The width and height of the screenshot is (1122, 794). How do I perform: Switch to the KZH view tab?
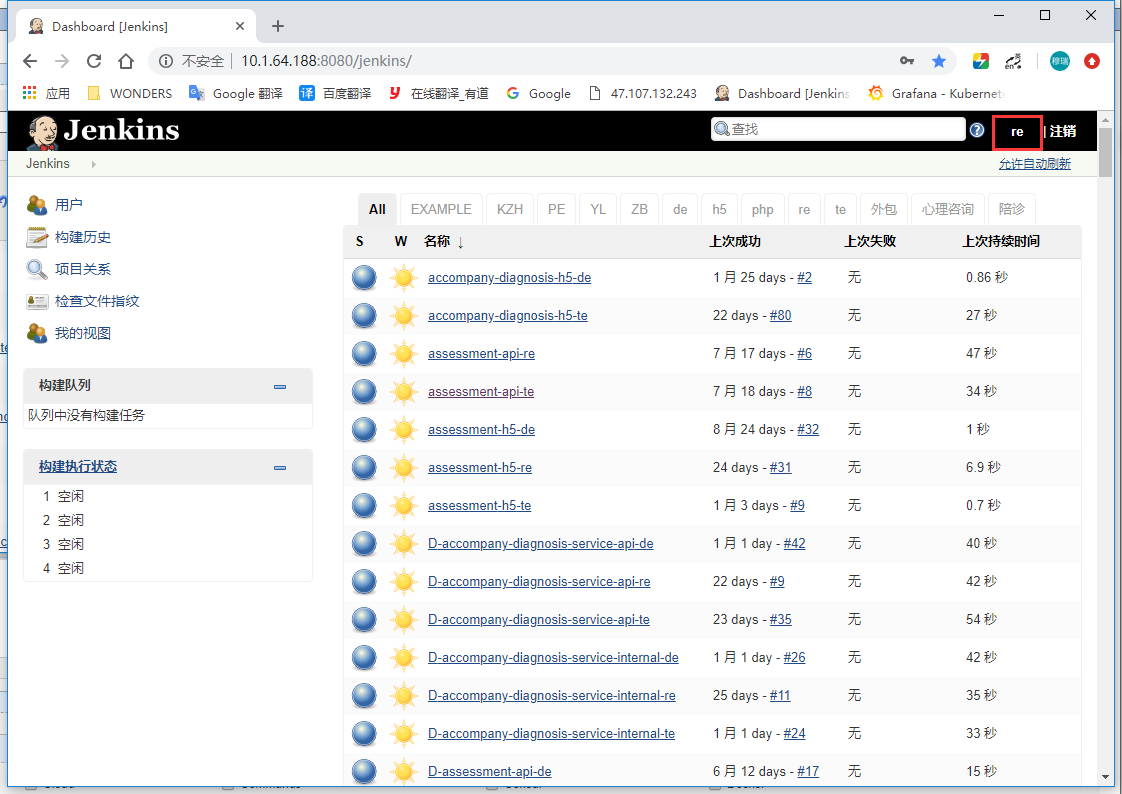click(509, 210)
